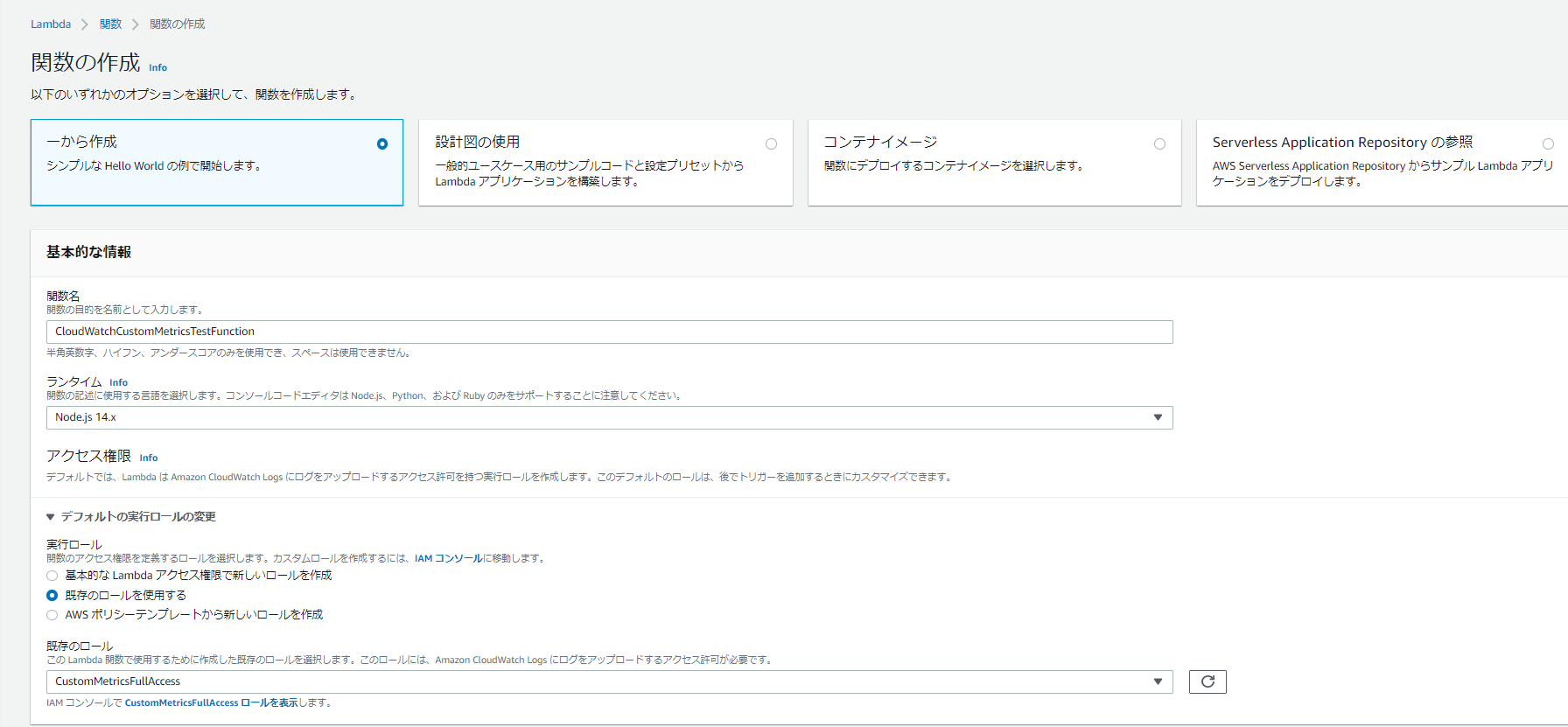Collapse デフォルトの実行ロールの変更 section
Image resolution: width=1568 pixels, height=727 pixels.
point(131,516)
